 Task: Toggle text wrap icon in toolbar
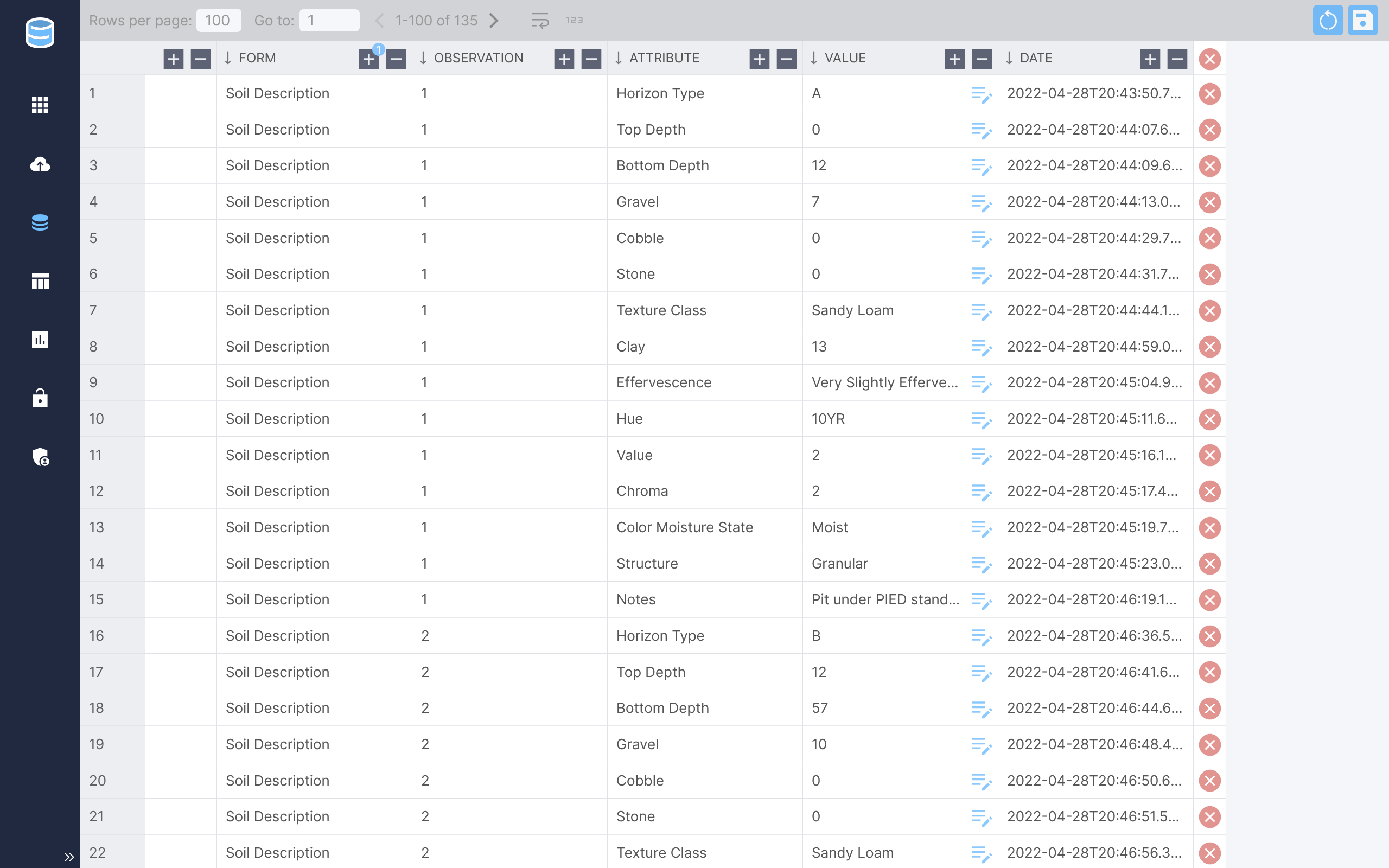click(x=539, y=21)
